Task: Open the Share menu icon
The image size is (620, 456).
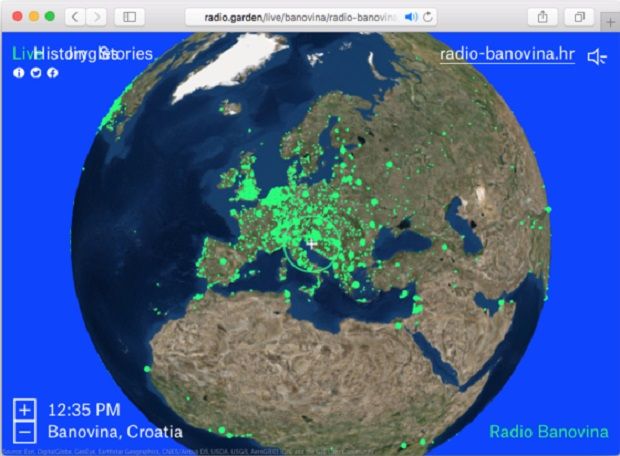Action: pos(542,17)
